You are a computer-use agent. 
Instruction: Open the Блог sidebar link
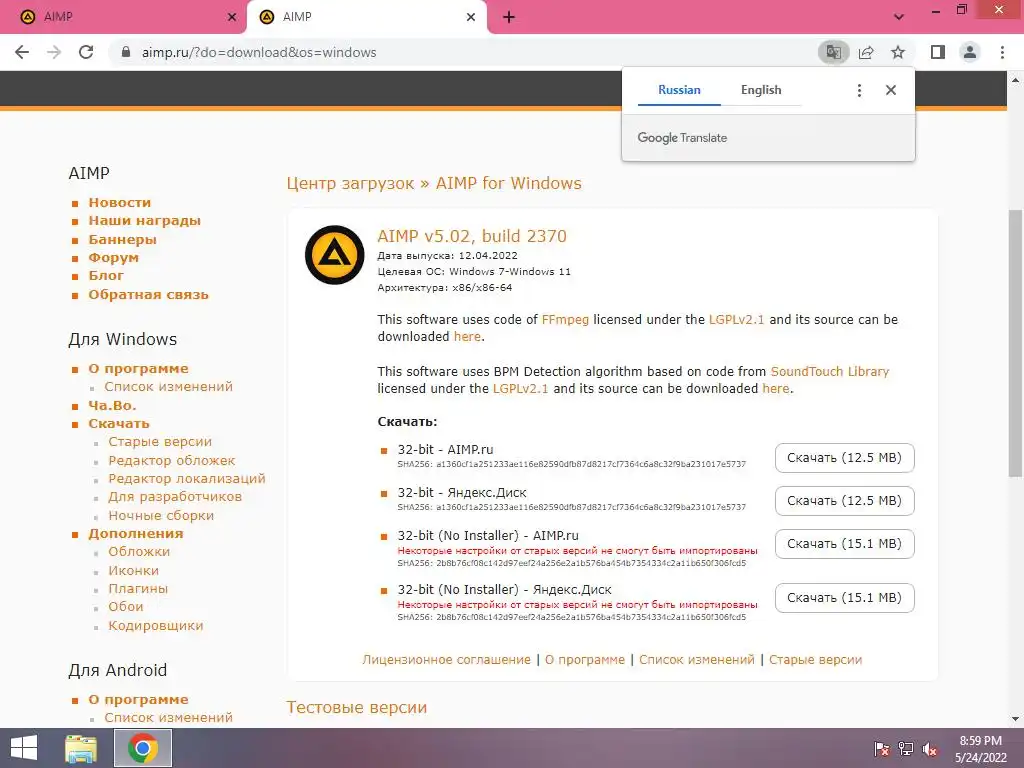pyautogui.click(x=106, y=276)
